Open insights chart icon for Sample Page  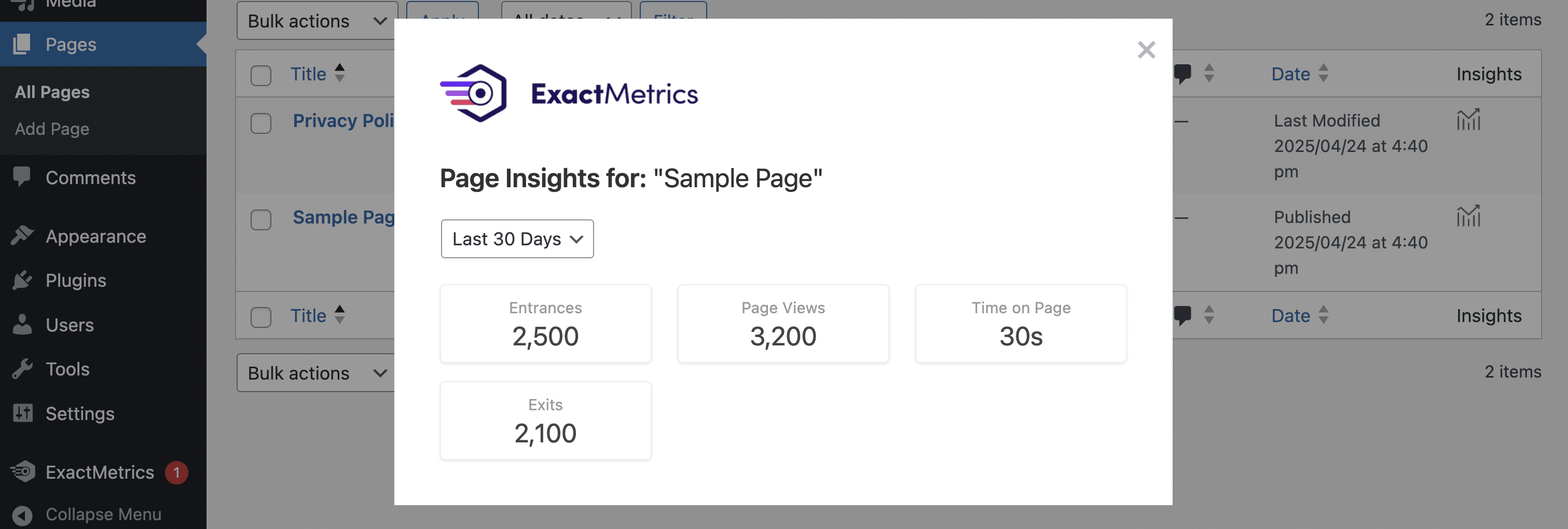tap(1468, 216)
